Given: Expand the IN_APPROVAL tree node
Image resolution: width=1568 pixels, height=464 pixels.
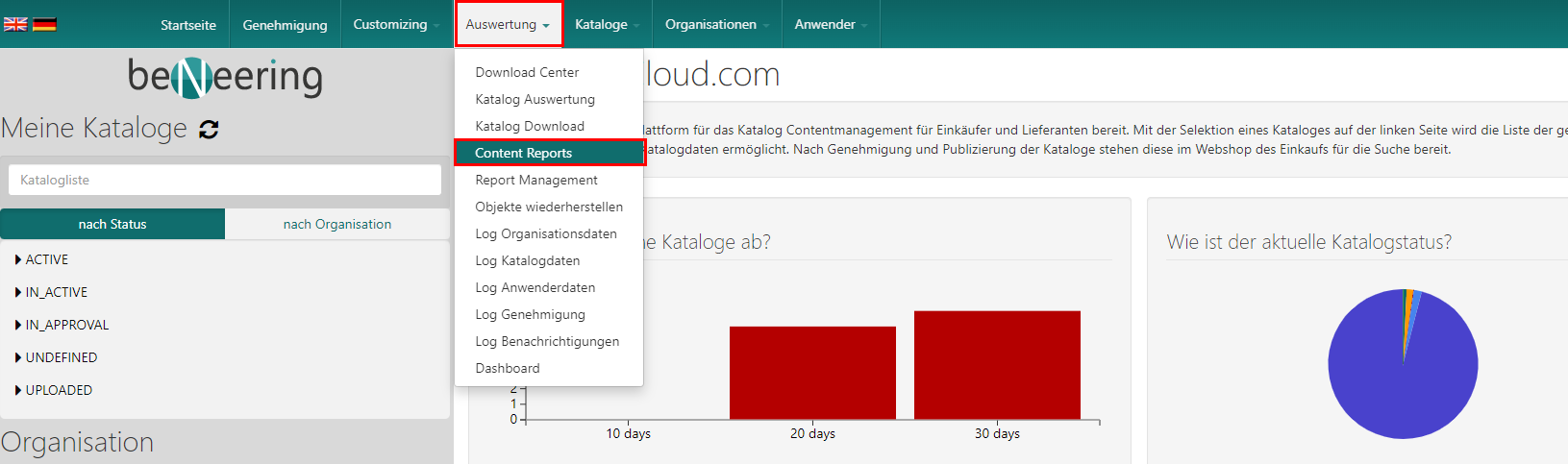Looking at the screenshot, I should pos(66,325).
